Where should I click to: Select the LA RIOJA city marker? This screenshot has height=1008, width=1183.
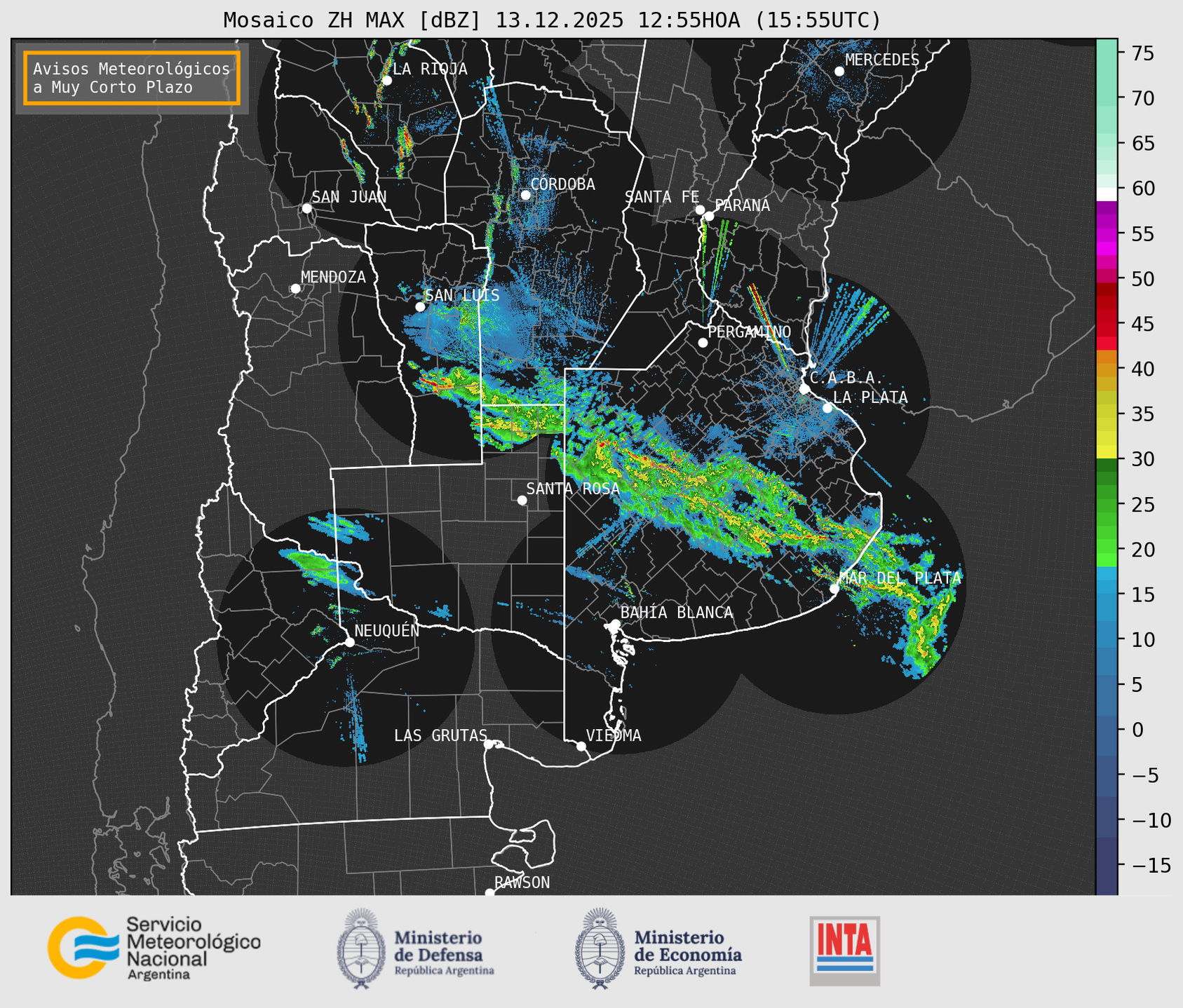coord(386,81)
